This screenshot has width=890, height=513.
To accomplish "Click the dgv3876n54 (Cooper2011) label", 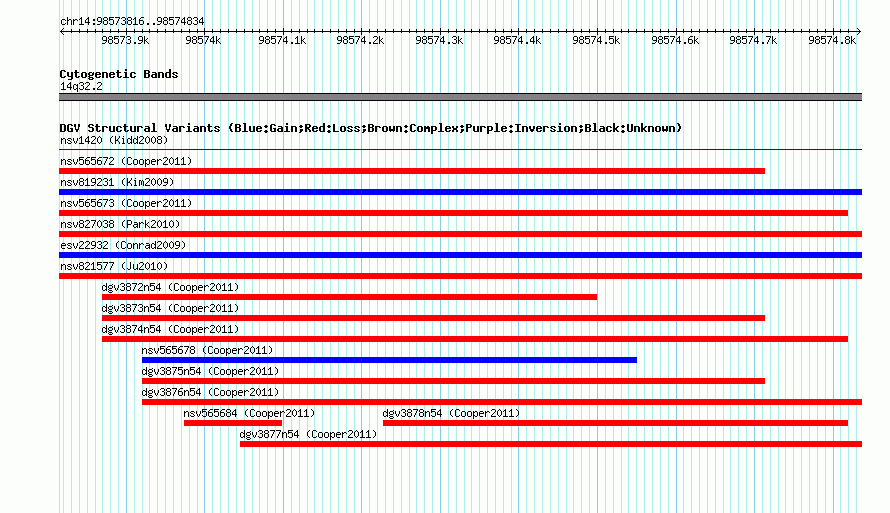I will pos(210,392).
